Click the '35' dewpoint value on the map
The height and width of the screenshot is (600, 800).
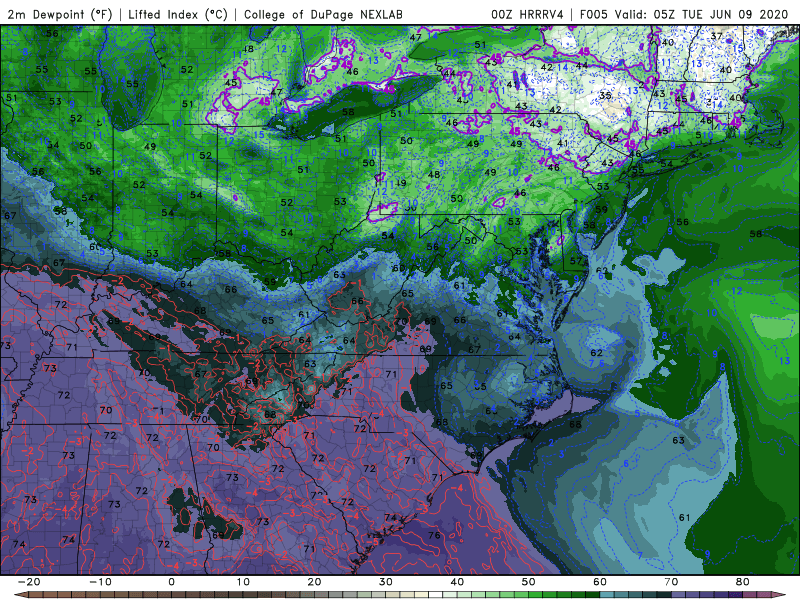pos(605,95)
